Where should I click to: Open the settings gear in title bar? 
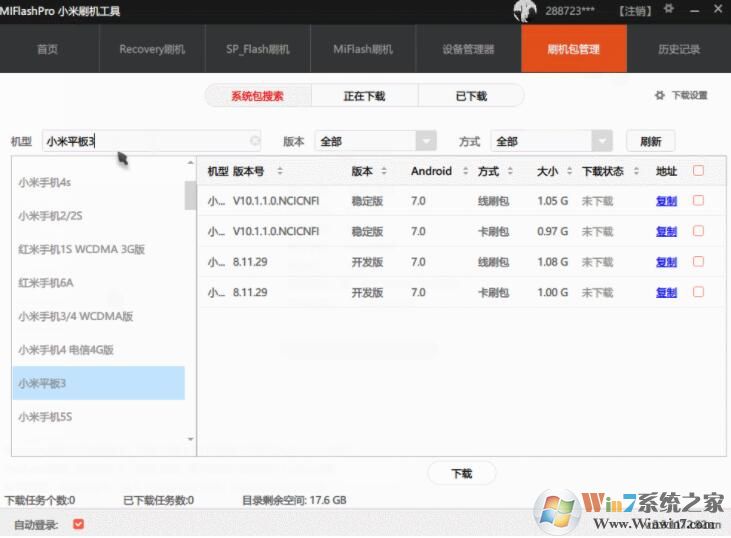(669, 9)
